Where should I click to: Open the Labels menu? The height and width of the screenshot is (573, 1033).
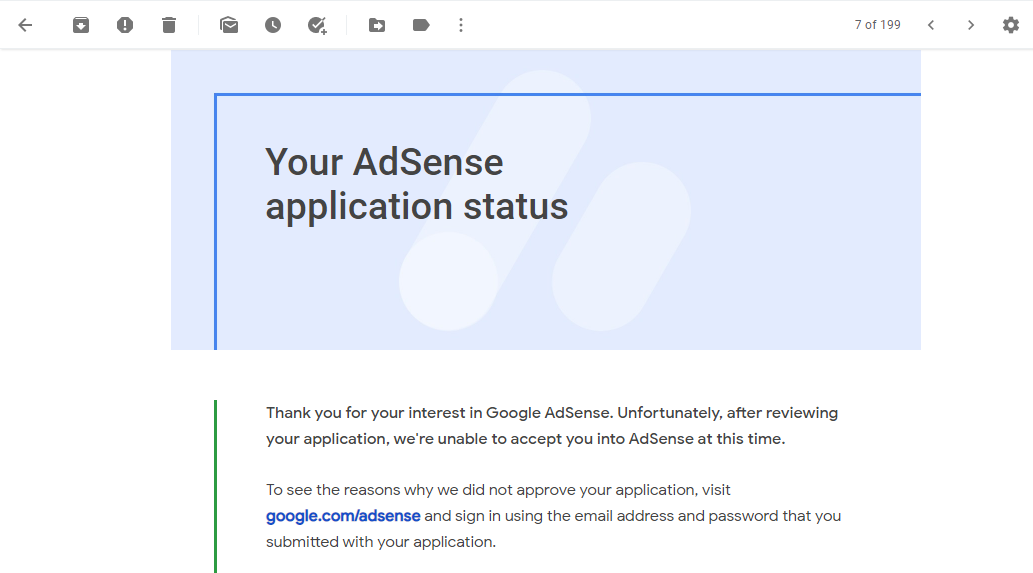click(421, 25)
